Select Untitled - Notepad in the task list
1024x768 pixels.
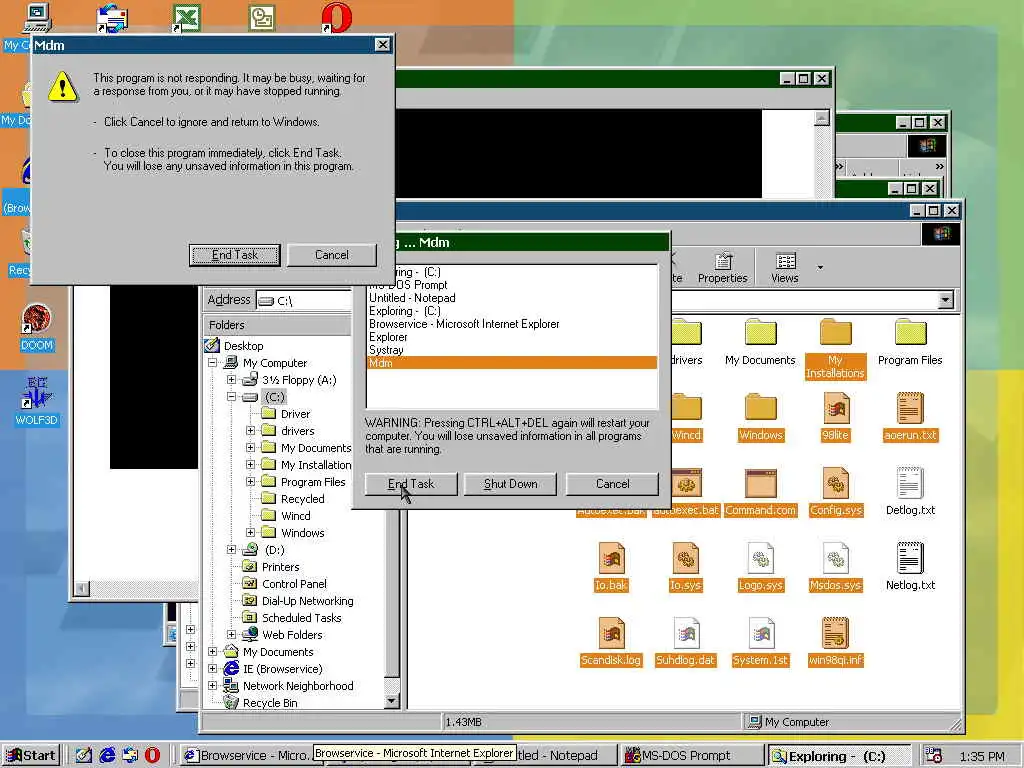[x=412, y=298]
